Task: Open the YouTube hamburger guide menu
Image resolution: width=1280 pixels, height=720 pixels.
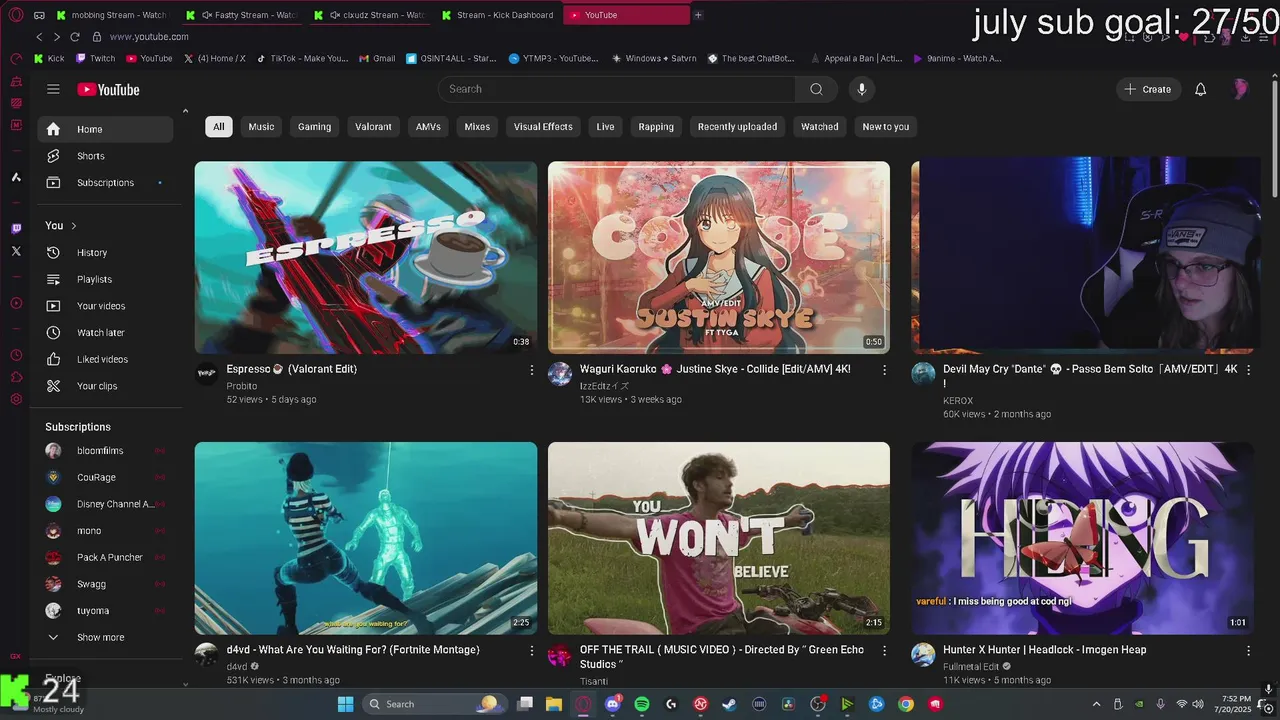Action: [x=53, y=89]
